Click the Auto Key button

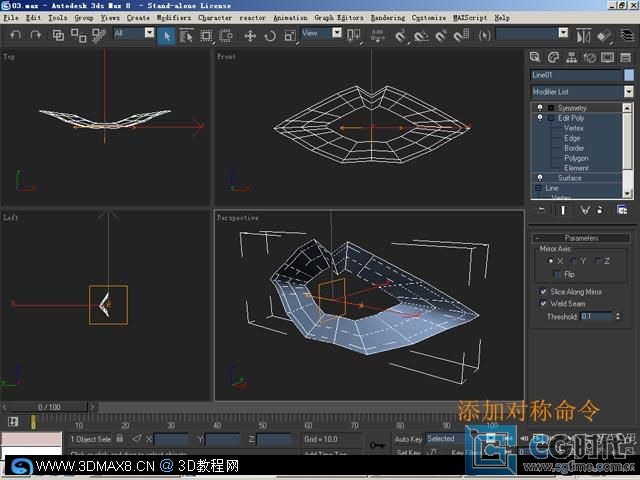408,439
